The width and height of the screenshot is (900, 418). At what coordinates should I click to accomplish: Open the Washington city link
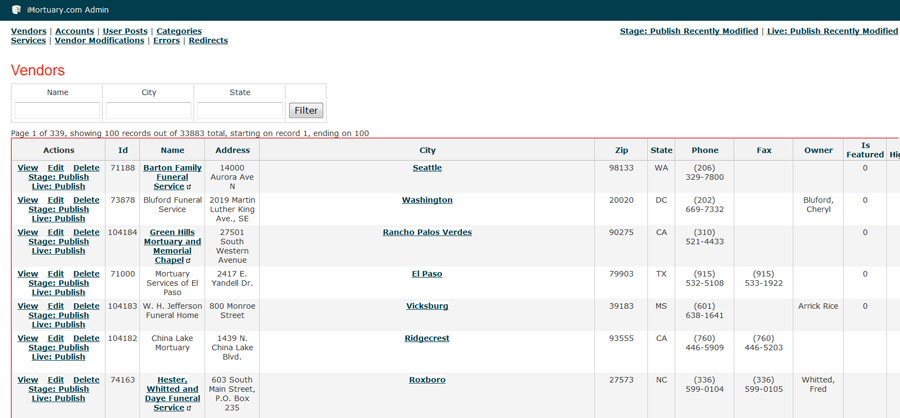coord(427,200)
